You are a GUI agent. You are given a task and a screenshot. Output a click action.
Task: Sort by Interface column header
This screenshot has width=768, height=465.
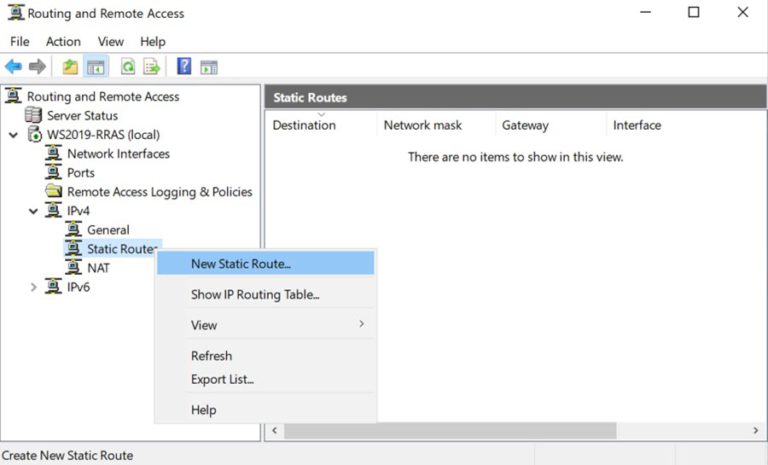(637, 125)
